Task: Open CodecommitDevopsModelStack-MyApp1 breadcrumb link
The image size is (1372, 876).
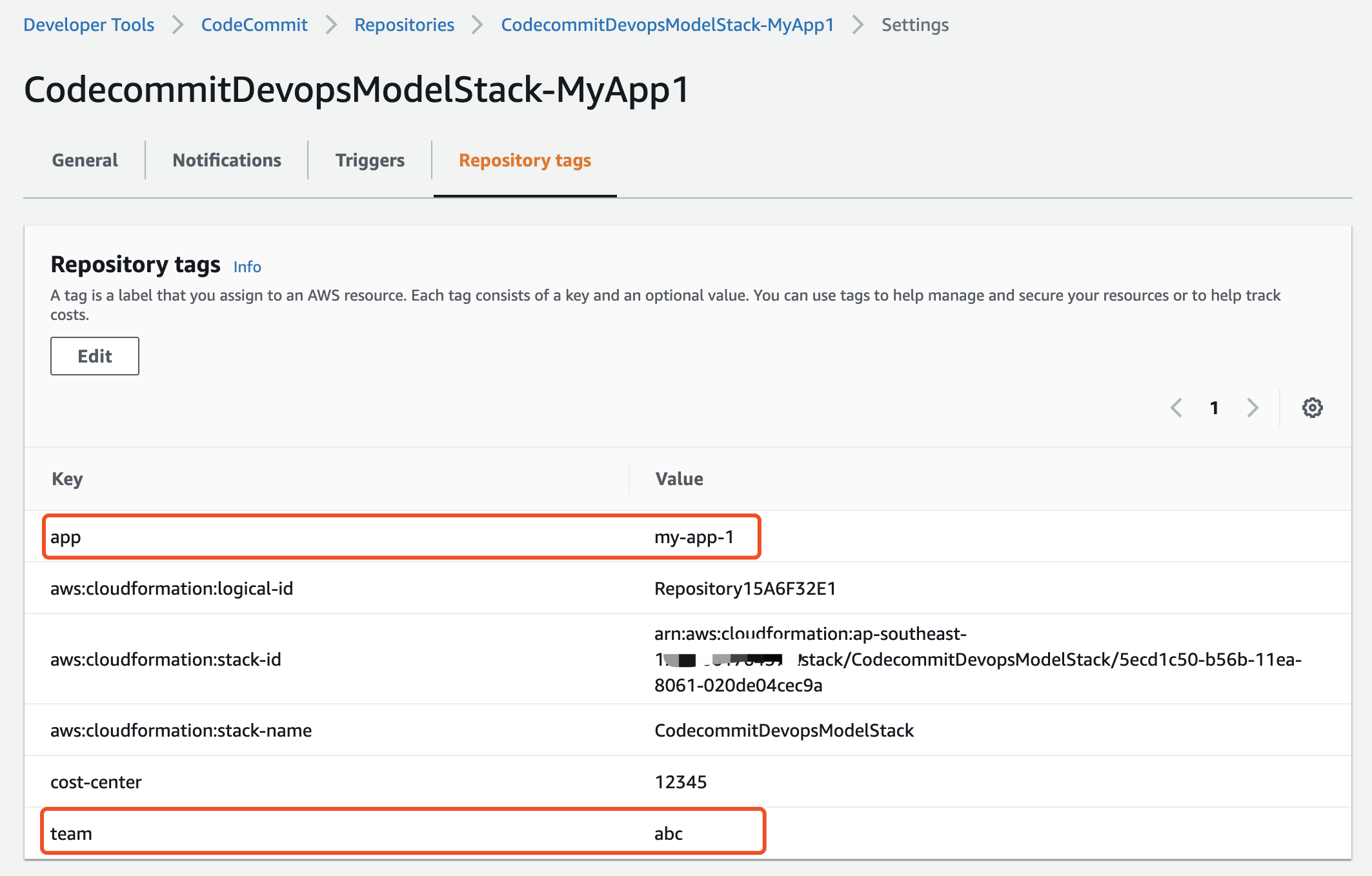Action: click(666, 25)
